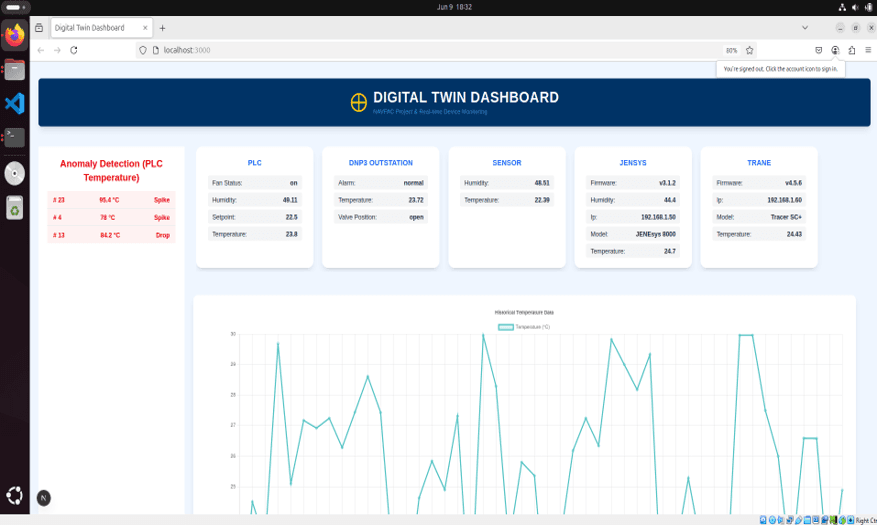The height and width of the screenshot is (525, 877).
Task: Click the JENSYS Firmware v3.1.2 row
Action: [x=633, y=183]
